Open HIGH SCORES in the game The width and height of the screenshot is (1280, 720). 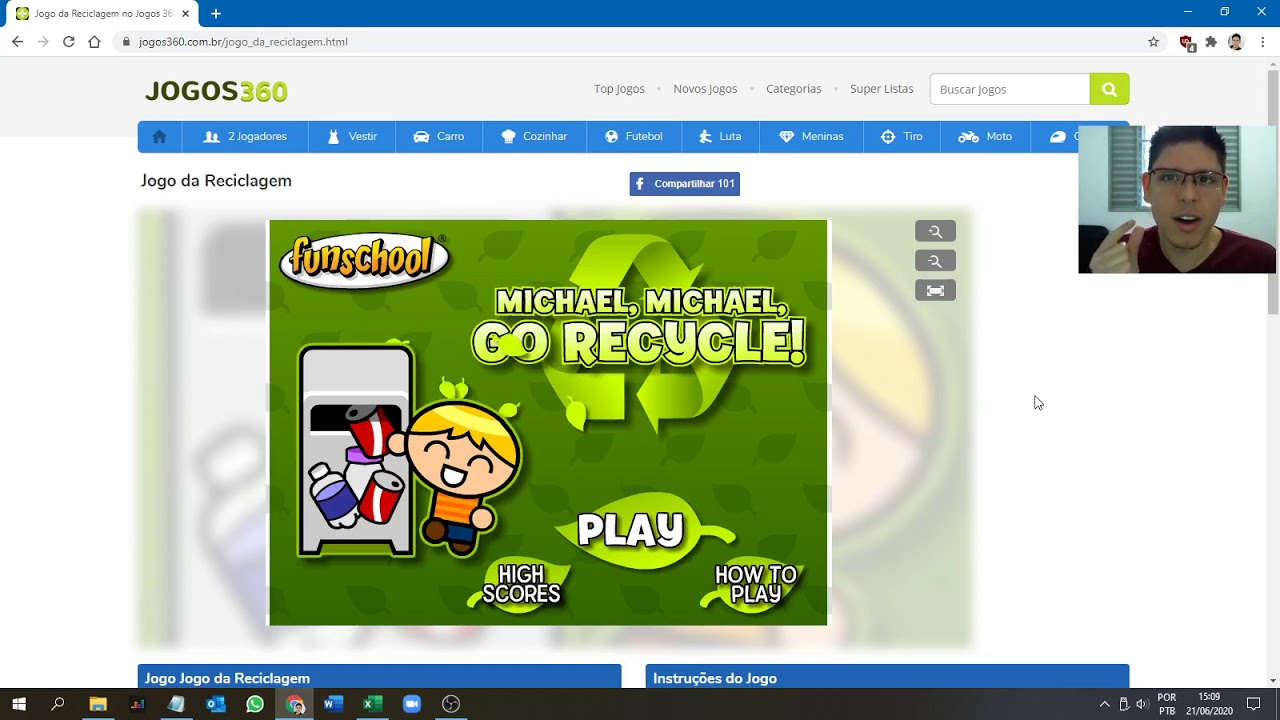click(521, 584)
